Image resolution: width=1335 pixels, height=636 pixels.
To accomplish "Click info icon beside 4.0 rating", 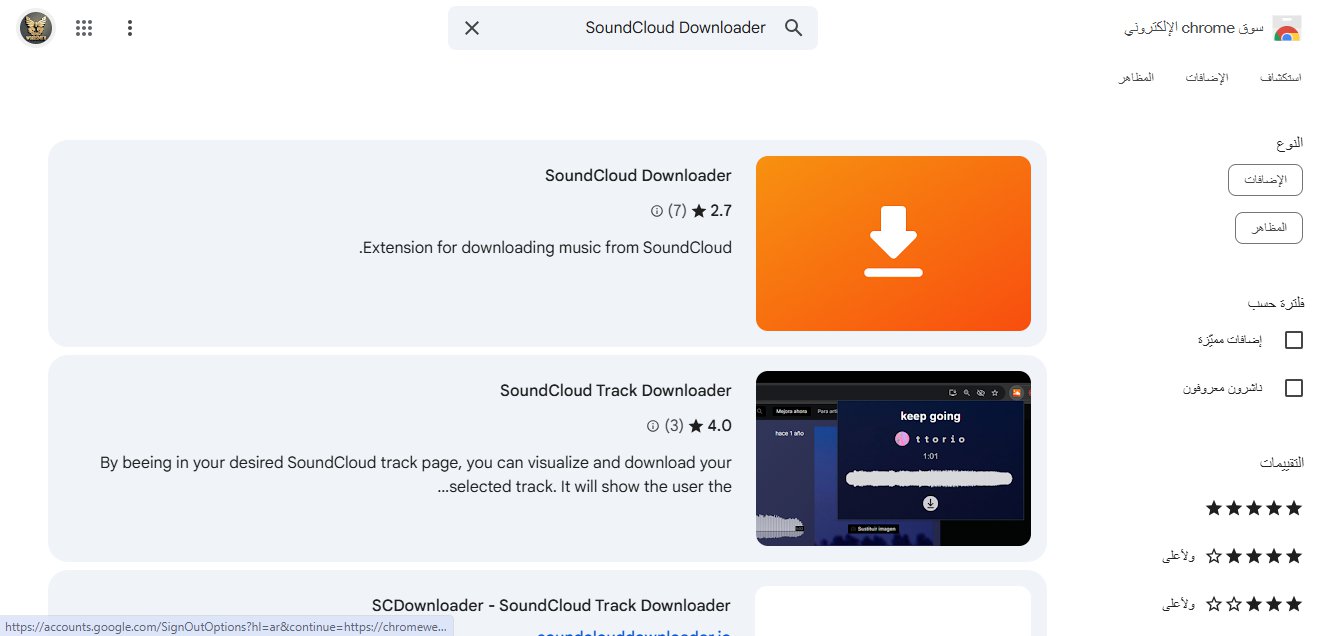I will (x=653, y=426).
